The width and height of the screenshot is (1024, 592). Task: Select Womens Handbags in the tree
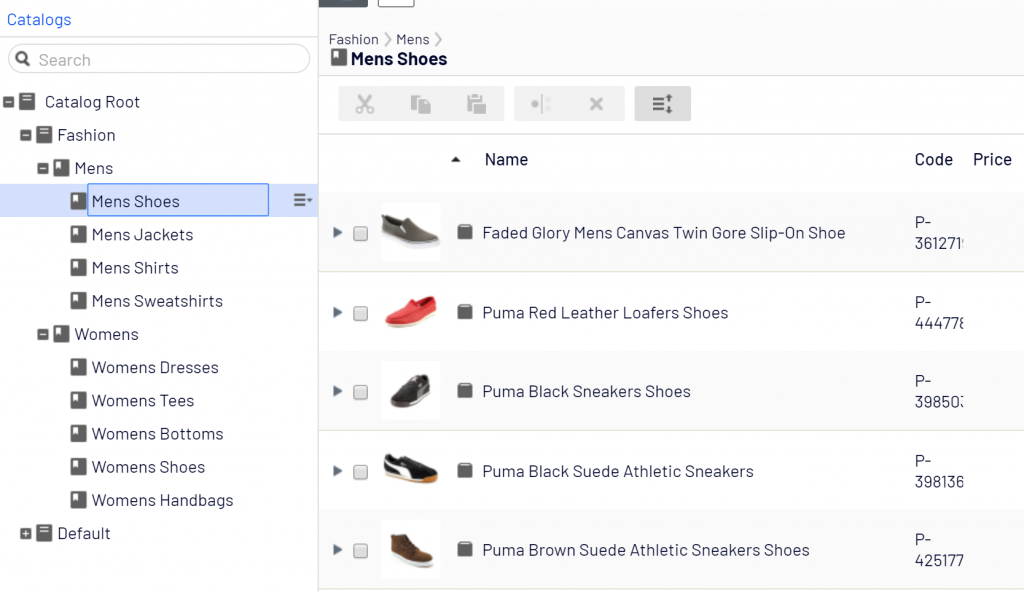tap(163, 501)
